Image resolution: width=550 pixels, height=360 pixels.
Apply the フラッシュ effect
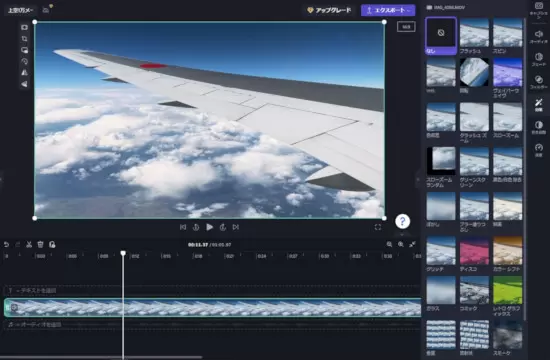[474, 35]
